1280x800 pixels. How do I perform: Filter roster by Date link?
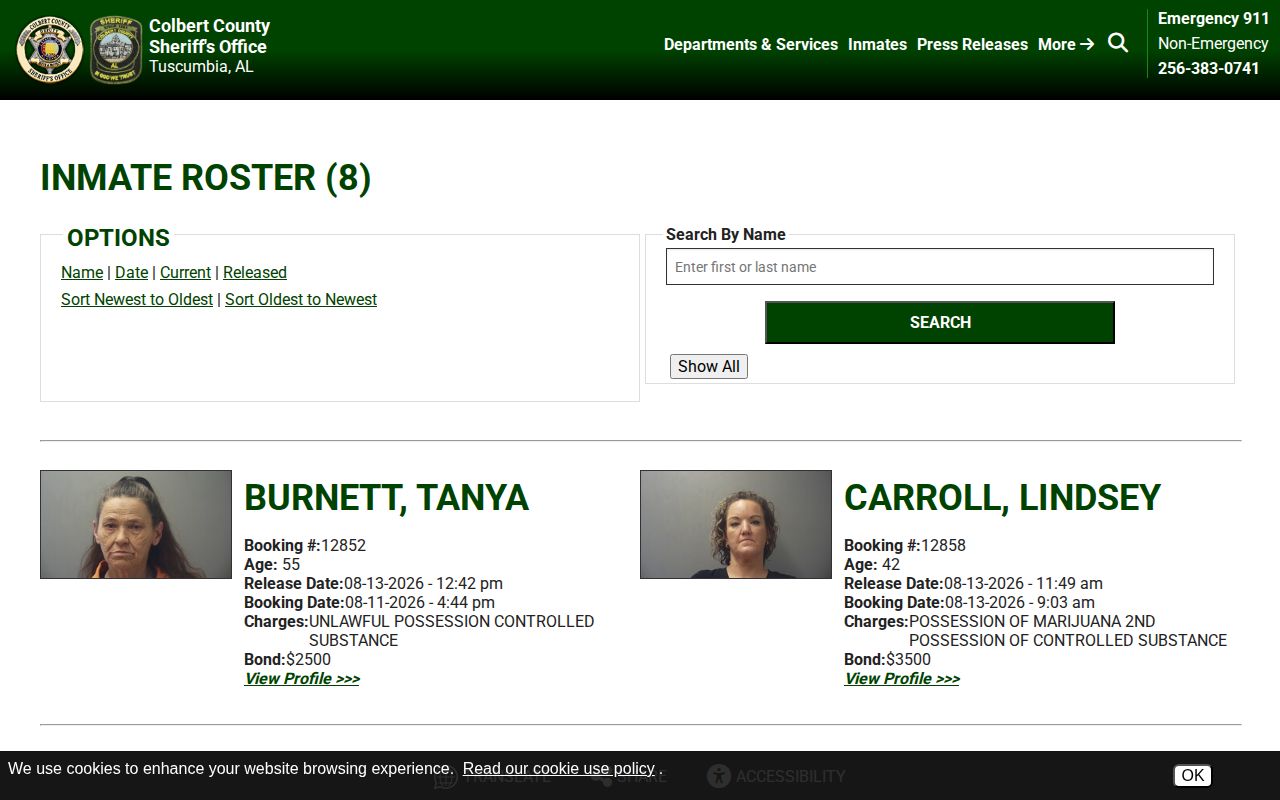tap(131, 272)
